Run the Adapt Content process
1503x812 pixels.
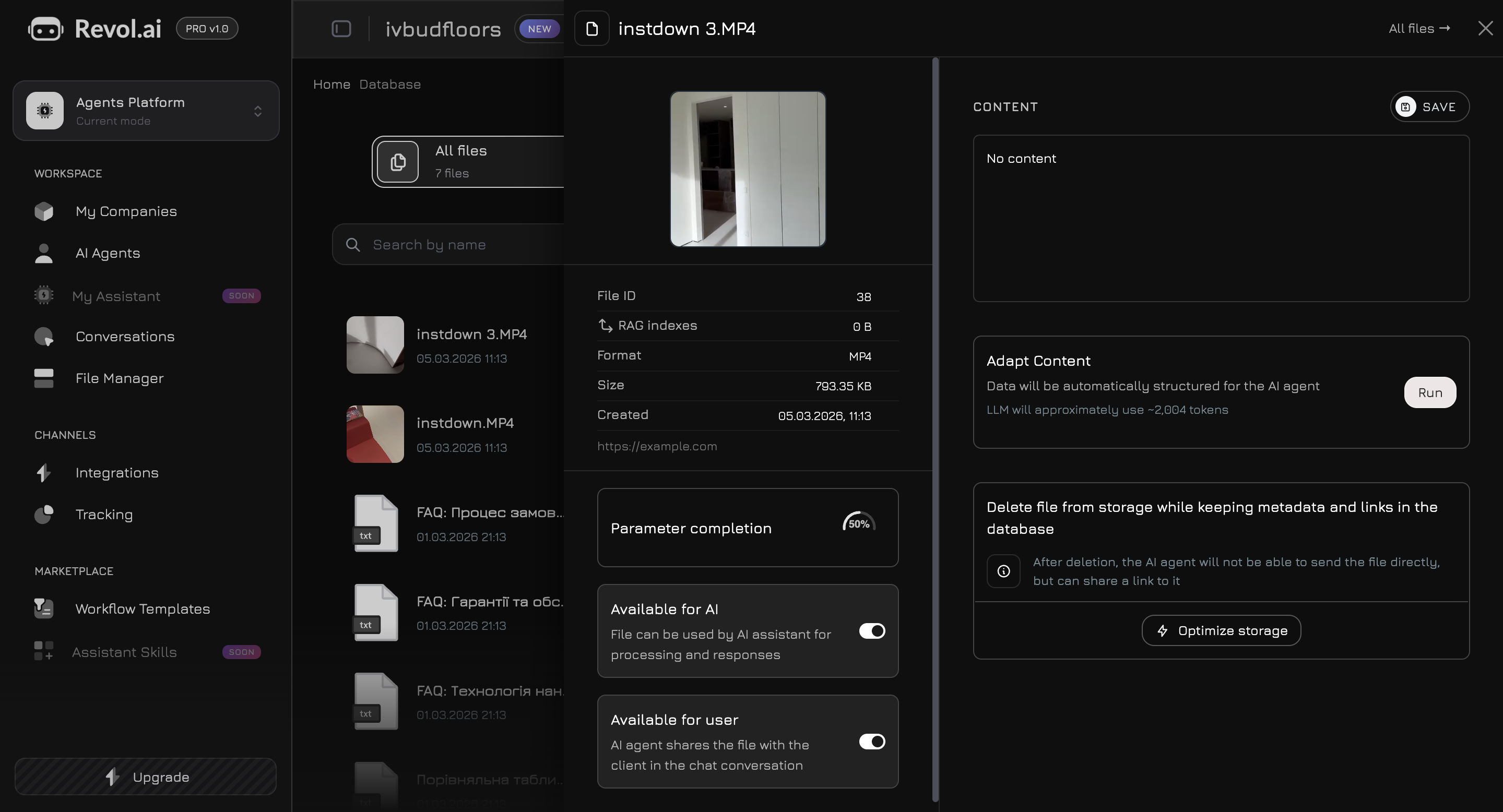coord(1429,392)
